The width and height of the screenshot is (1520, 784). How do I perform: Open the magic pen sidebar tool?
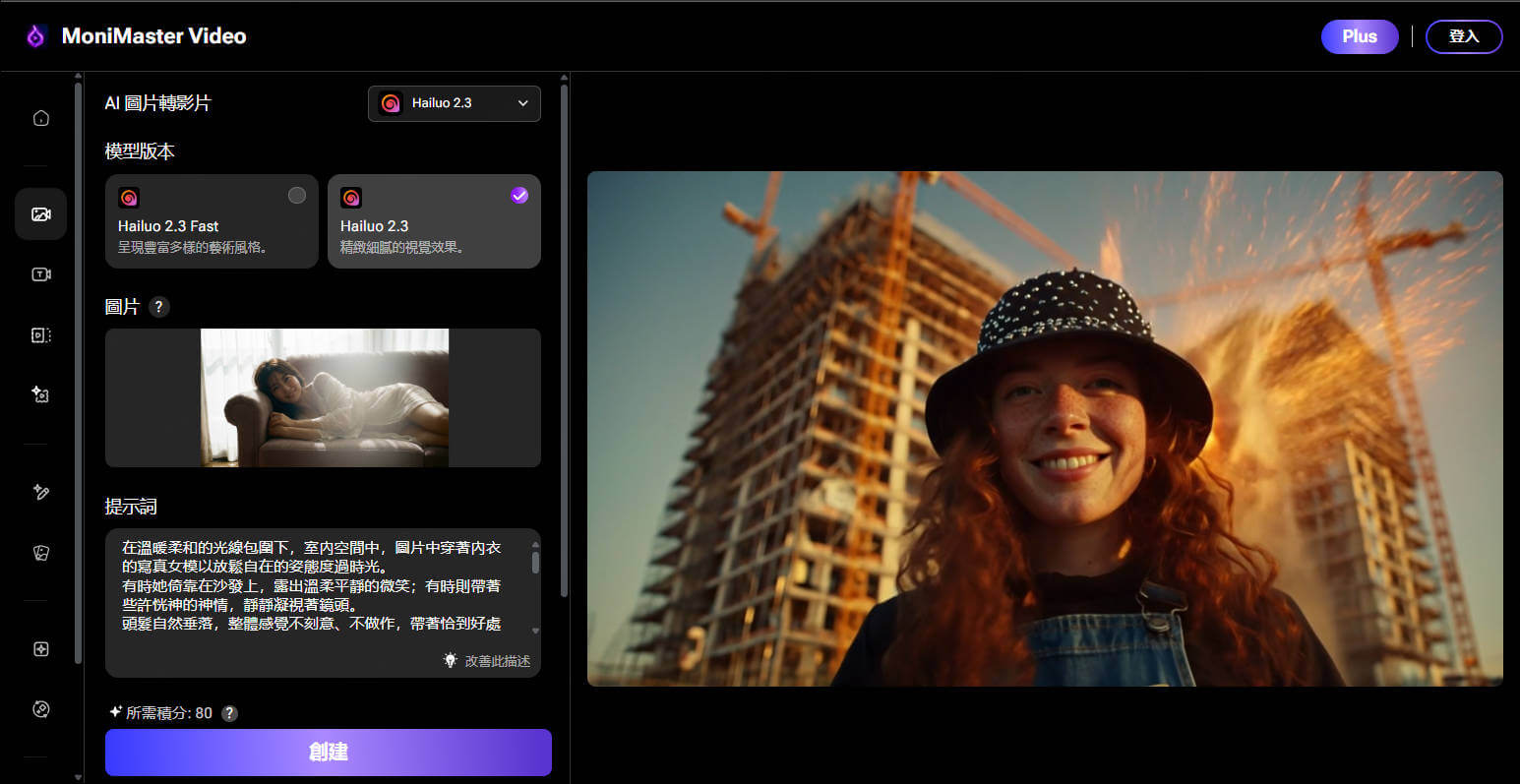40,492
